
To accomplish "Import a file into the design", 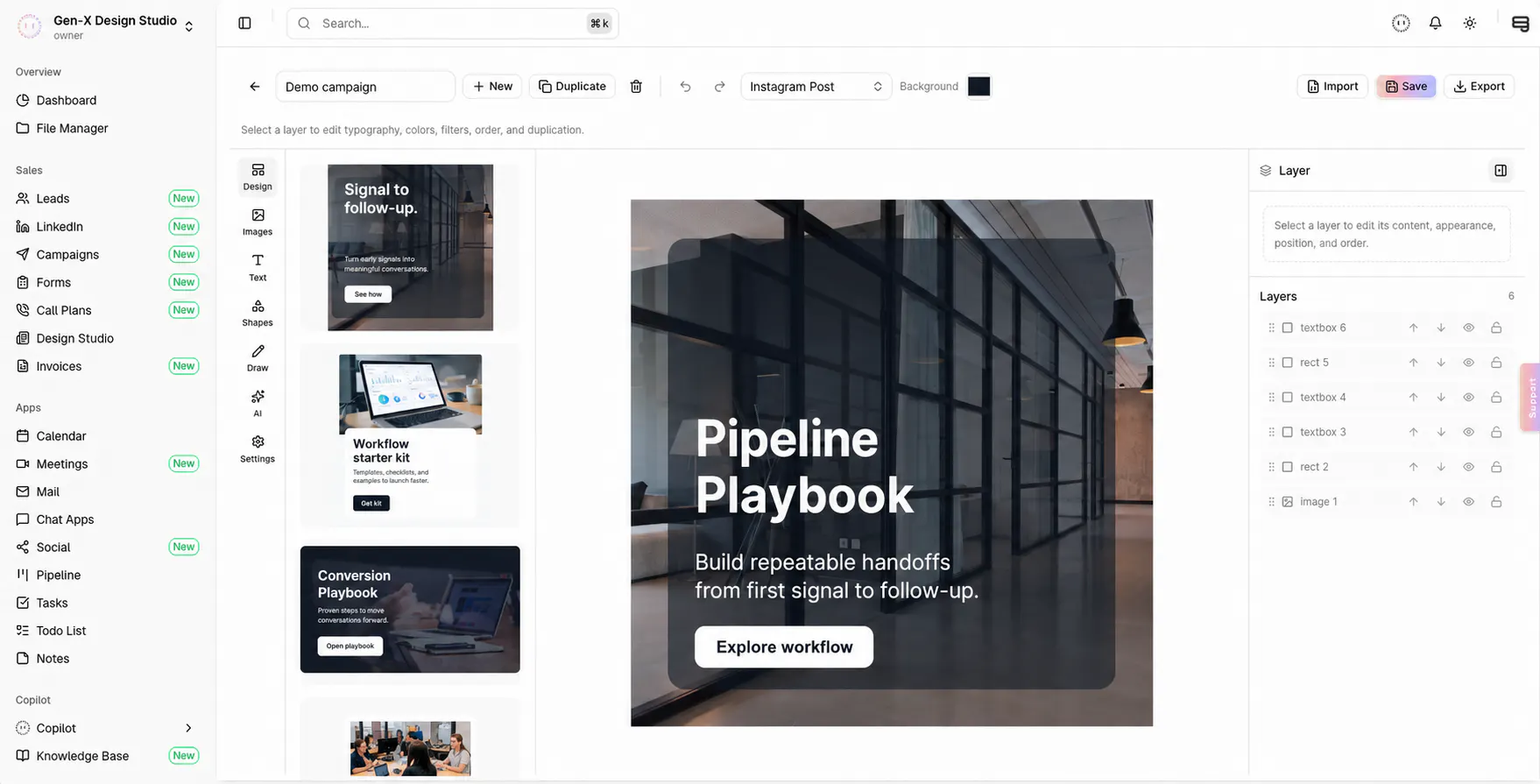I will 1332,87.
